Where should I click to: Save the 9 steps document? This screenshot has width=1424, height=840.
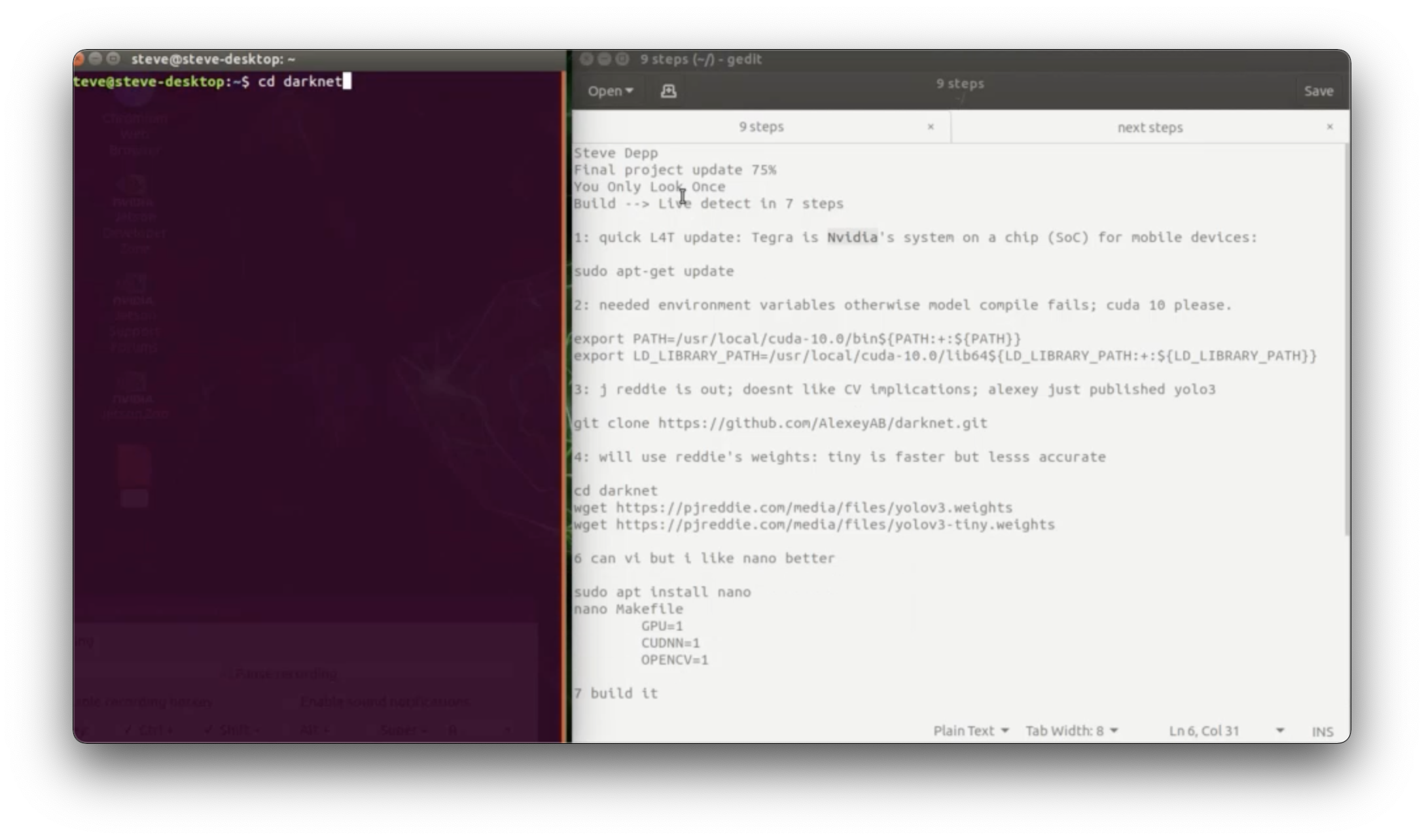pyautogui.click(x=1319, y=91)
